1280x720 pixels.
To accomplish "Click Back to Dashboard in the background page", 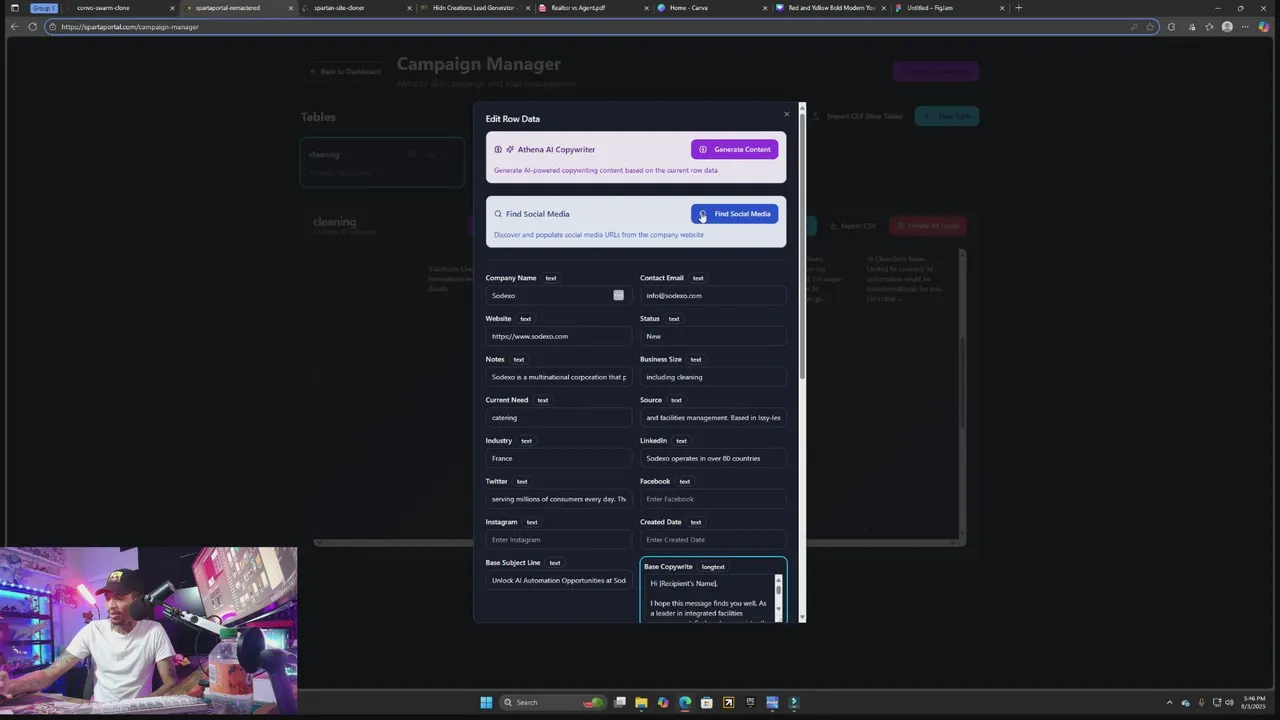I will (345, 72).
